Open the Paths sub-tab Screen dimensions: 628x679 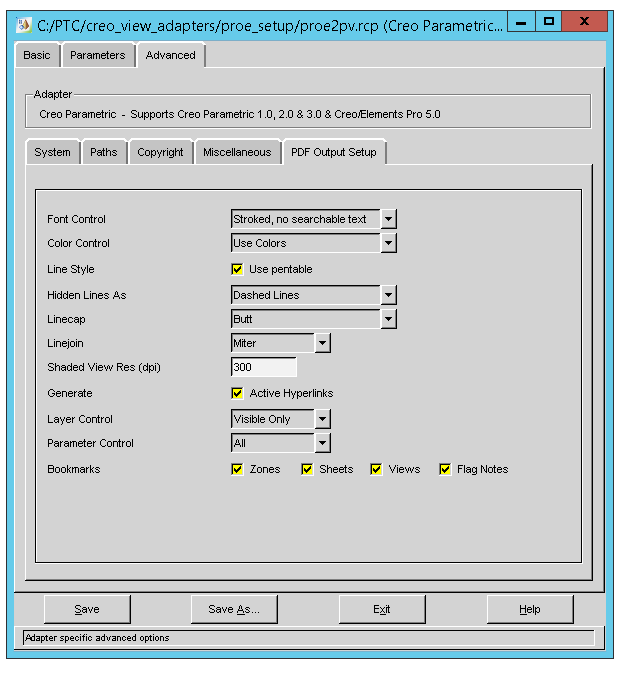pos(104,152)
